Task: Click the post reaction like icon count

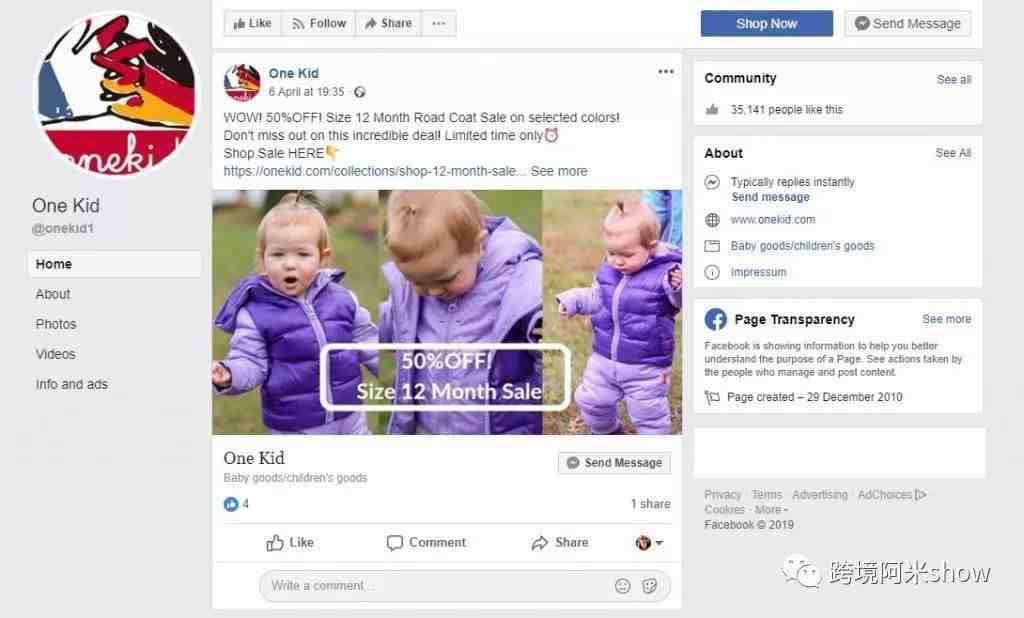Action: pyautogui.click(x=236, y=504)
